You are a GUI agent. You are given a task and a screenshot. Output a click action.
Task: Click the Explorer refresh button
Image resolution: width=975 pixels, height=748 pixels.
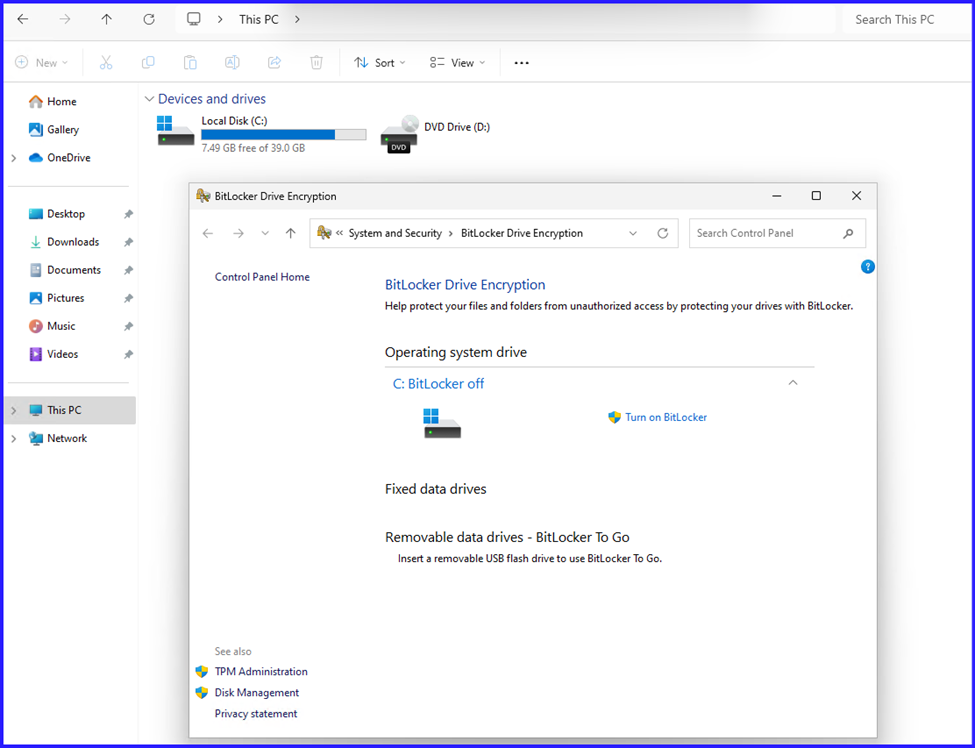[149, 19]
